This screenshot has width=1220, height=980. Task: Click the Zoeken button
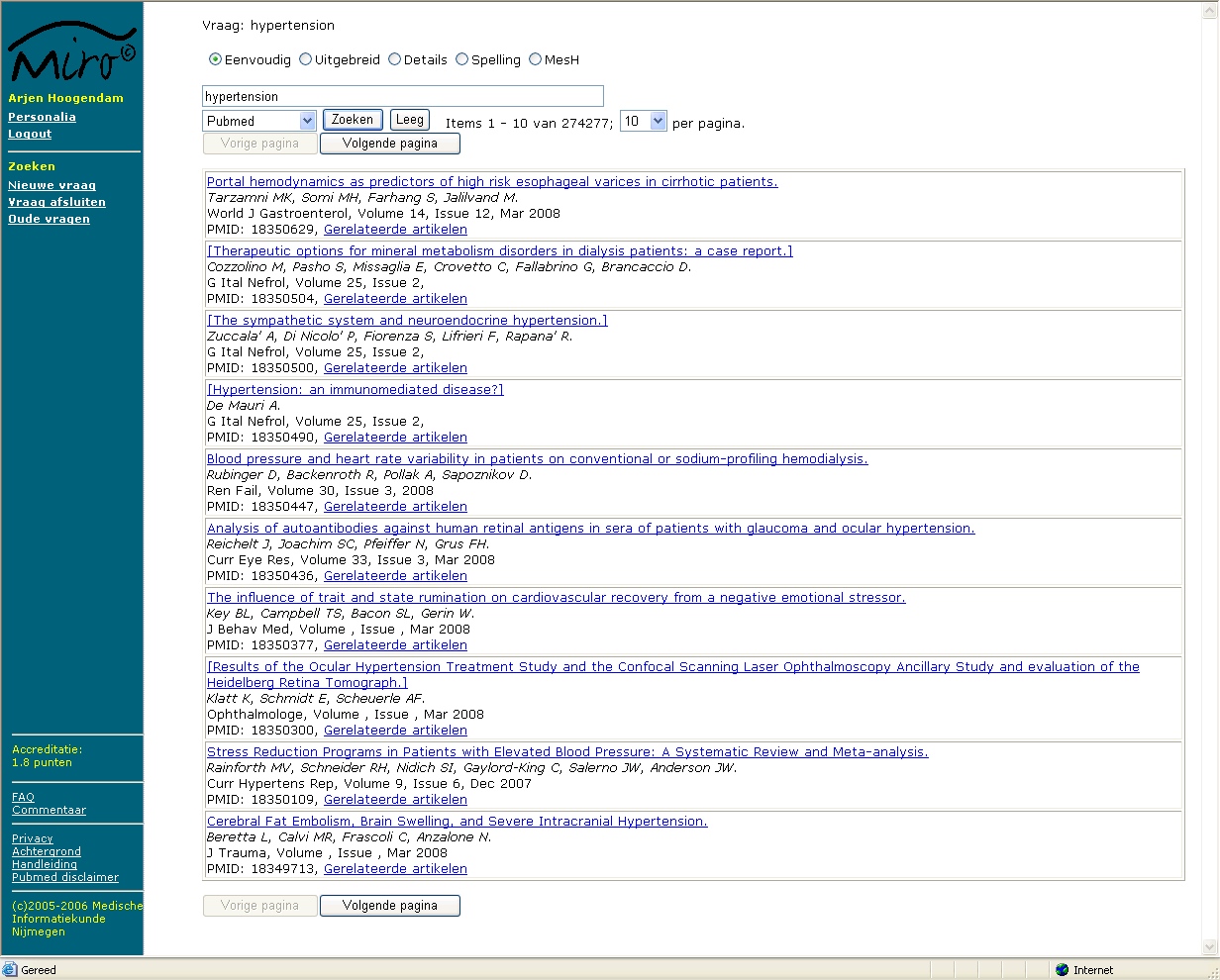coord(353,120)
